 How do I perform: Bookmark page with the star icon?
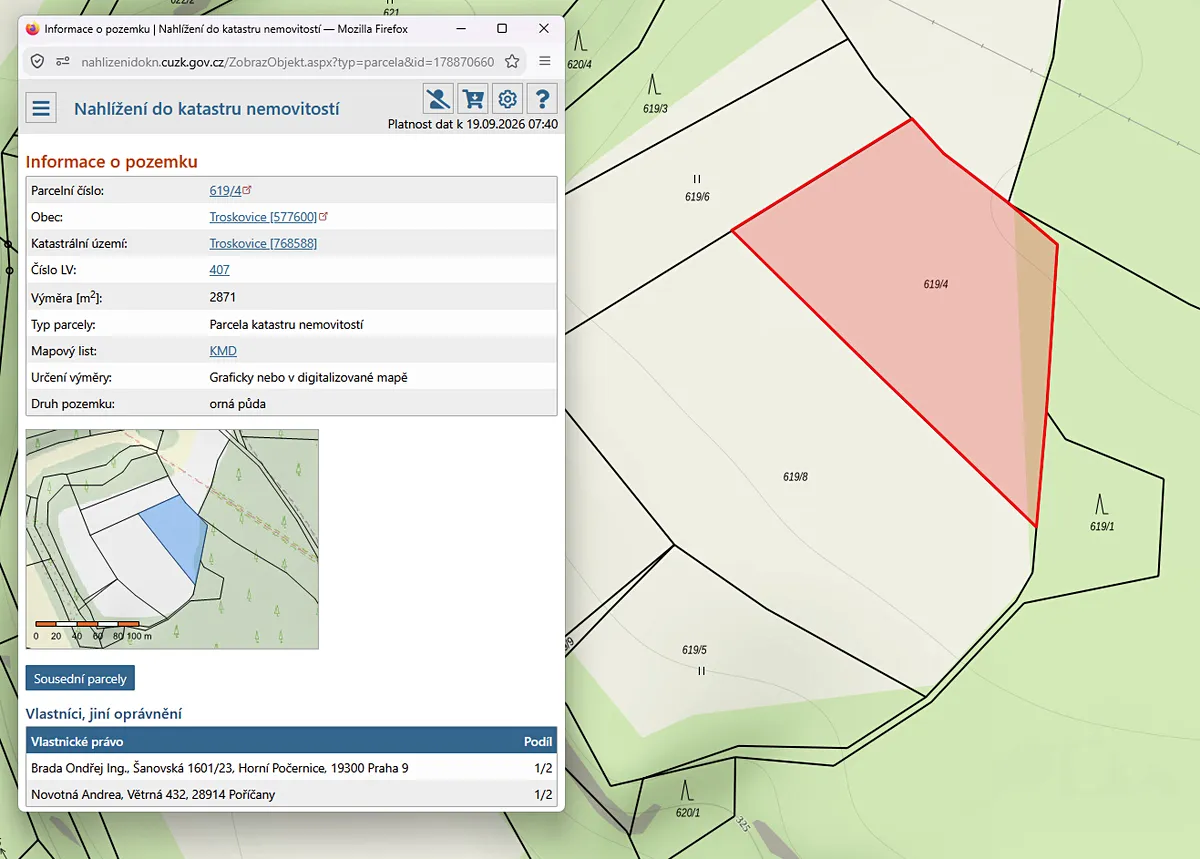coord(512,61)
